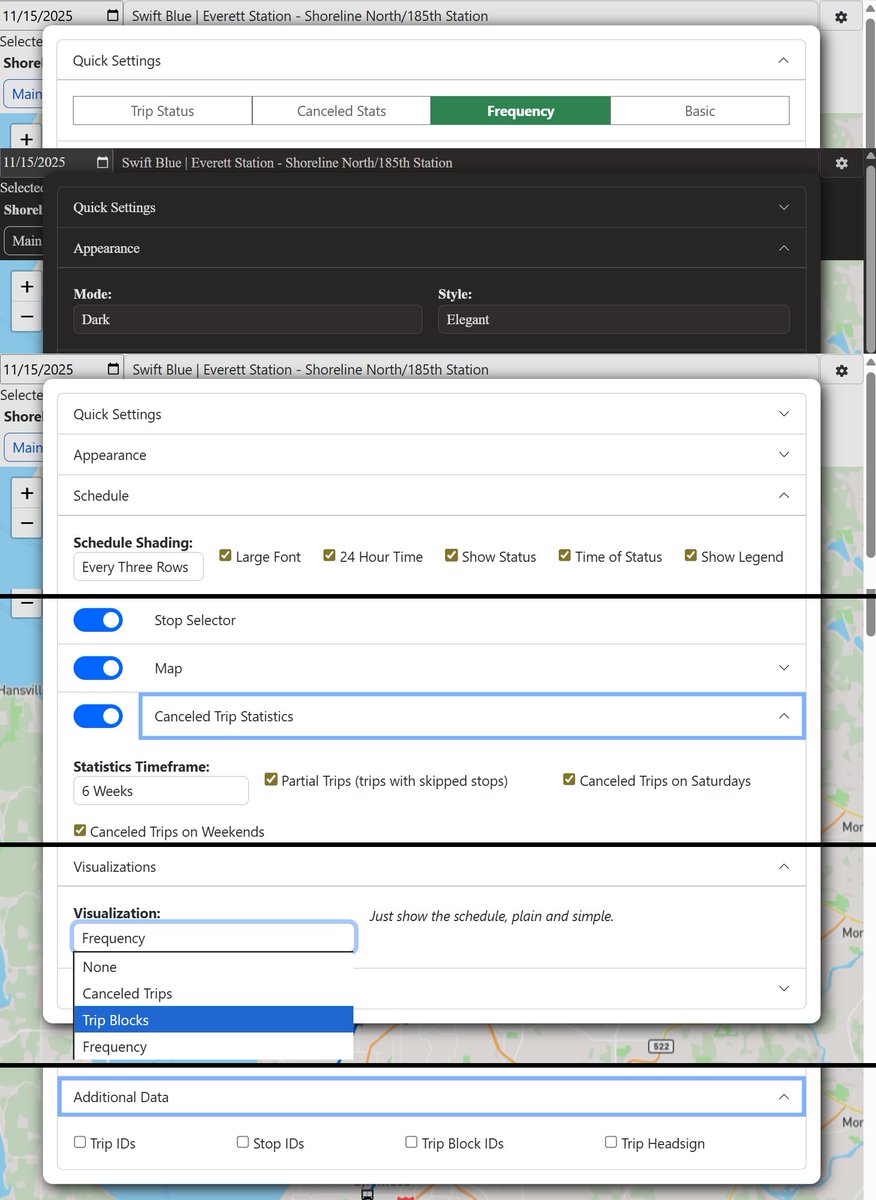Expand the light-theme Appearance section

pyautogui.click(x=431, y=455)
